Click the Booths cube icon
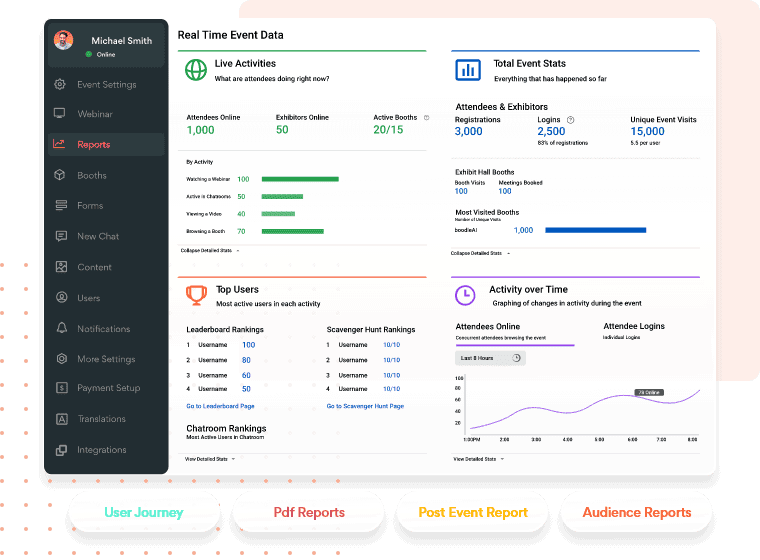Image resolution: width=760 pixels, height=560 pixels. tap(61, 176)
